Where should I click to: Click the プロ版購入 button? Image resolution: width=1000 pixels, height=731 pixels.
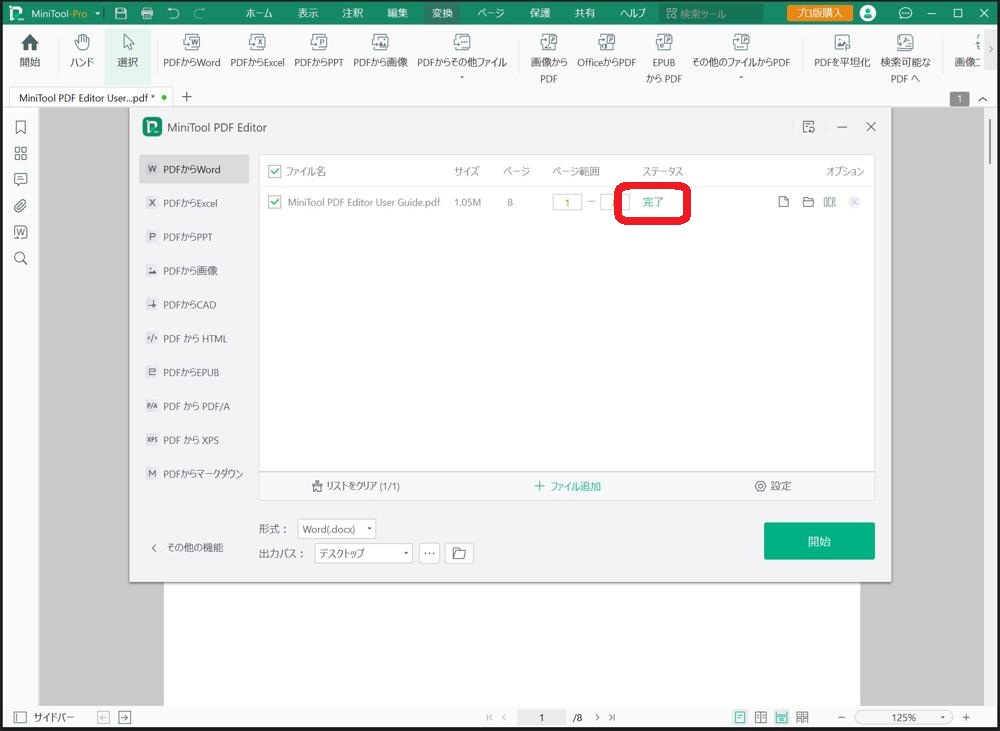click(820, 13)
